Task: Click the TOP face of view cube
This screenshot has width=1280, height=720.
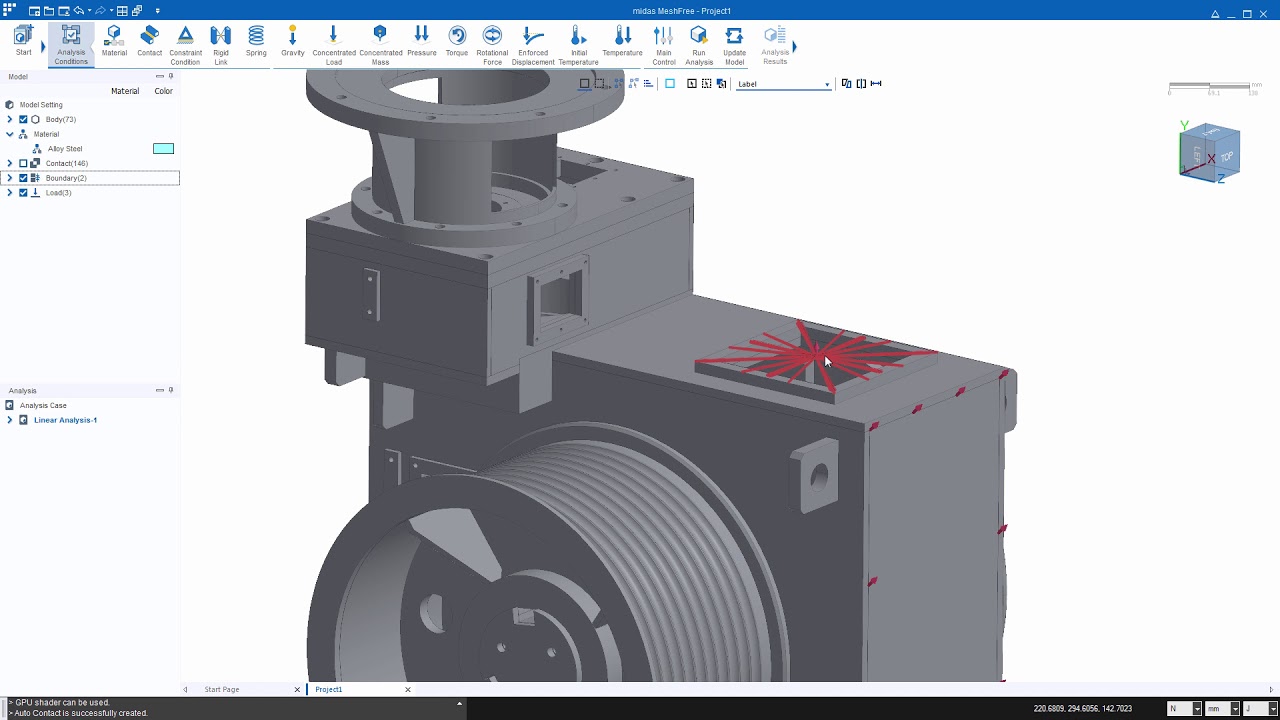Action: (1226, 157)
